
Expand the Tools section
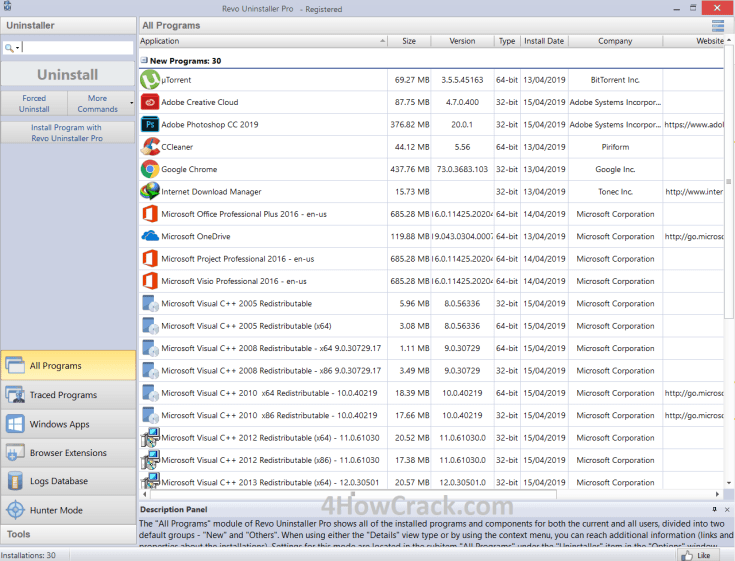click(68, 534)
